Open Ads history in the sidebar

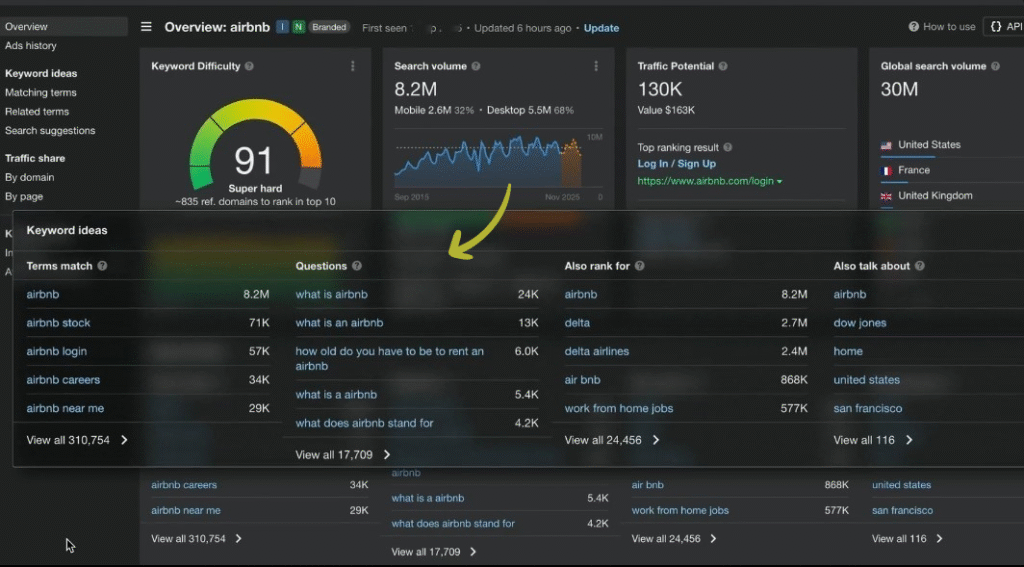[31, 46]
